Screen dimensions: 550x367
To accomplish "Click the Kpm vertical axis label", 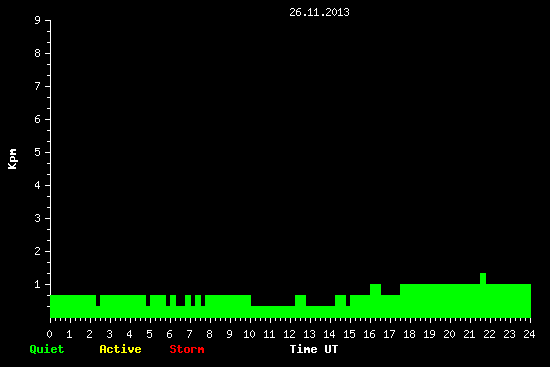I will (12, 159).
